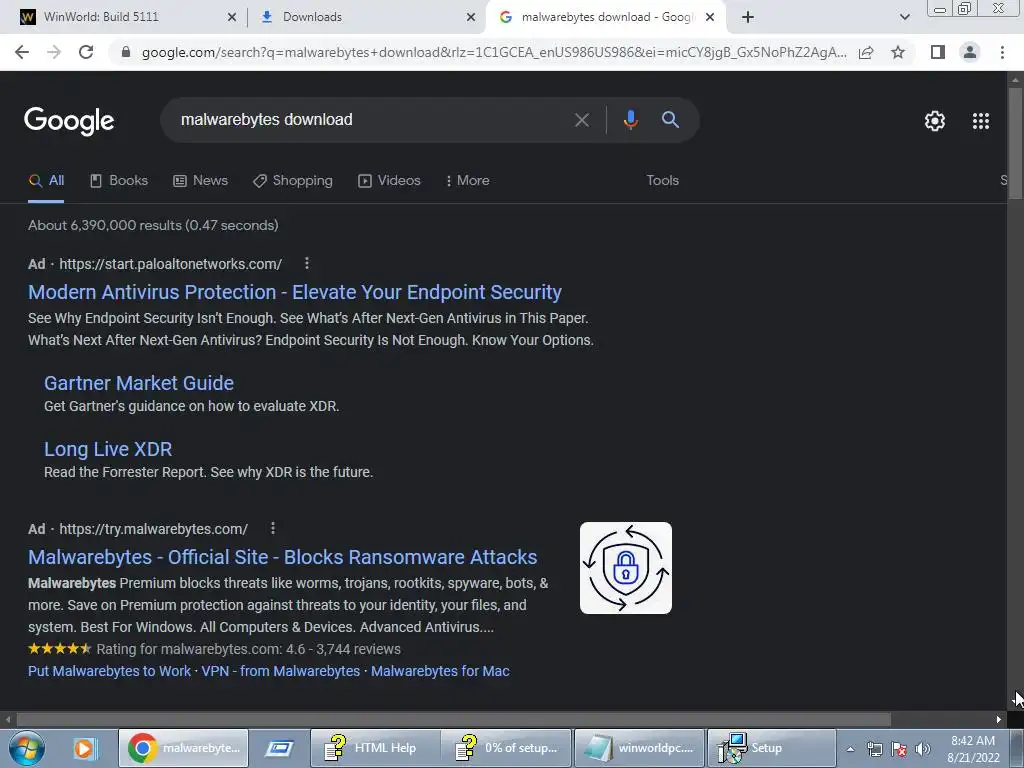Close the Downloads tab
The width and height of the screenshot is (1024, 768).
point(471,17)
